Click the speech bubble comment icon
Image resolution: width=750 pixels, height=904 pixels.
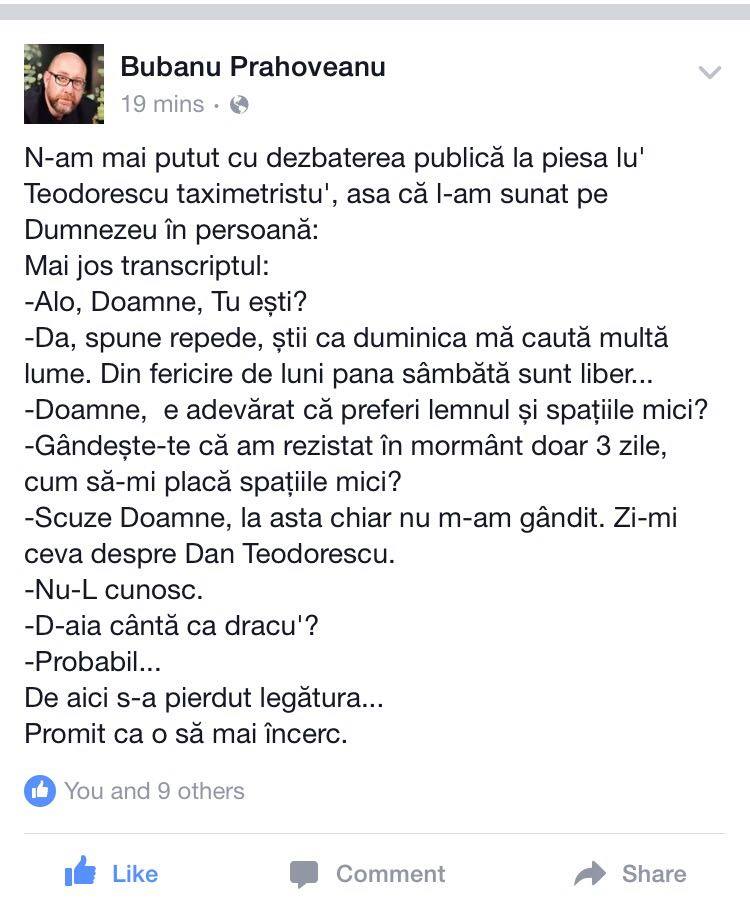[x=304, y=874]
